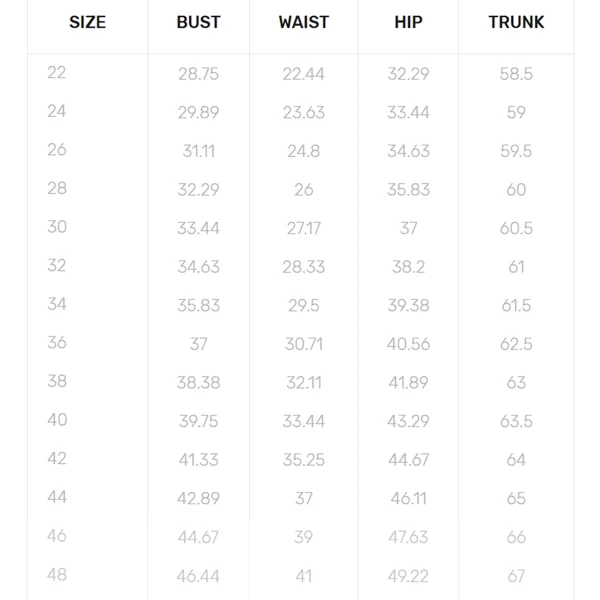Viewport: 600px width, 600px height.
Task: Click the SIZE column header
Action: pos(87,22)
